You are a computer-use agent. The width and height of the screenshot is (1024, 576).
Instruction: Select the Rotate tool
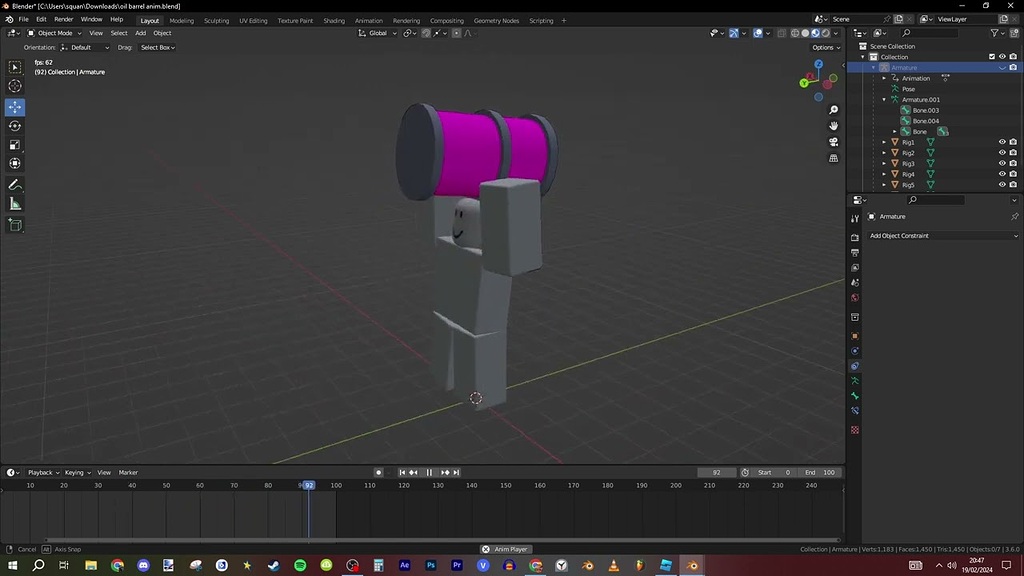pyautogui.click(x=15, y=125)
